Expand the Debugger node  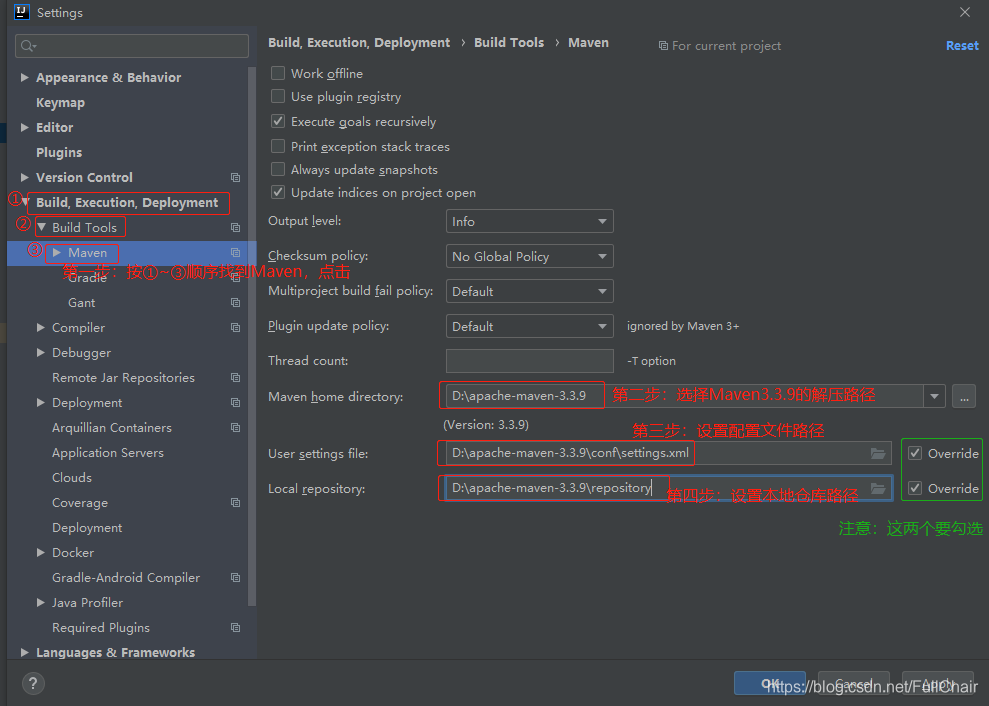click(x=40, y=353)
